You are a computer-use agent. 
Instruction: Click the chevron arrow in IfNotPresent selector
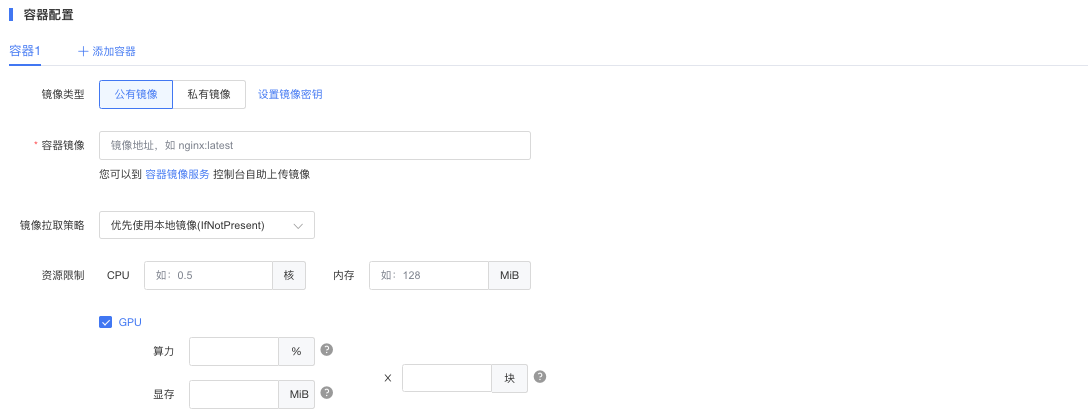(298, 226)
